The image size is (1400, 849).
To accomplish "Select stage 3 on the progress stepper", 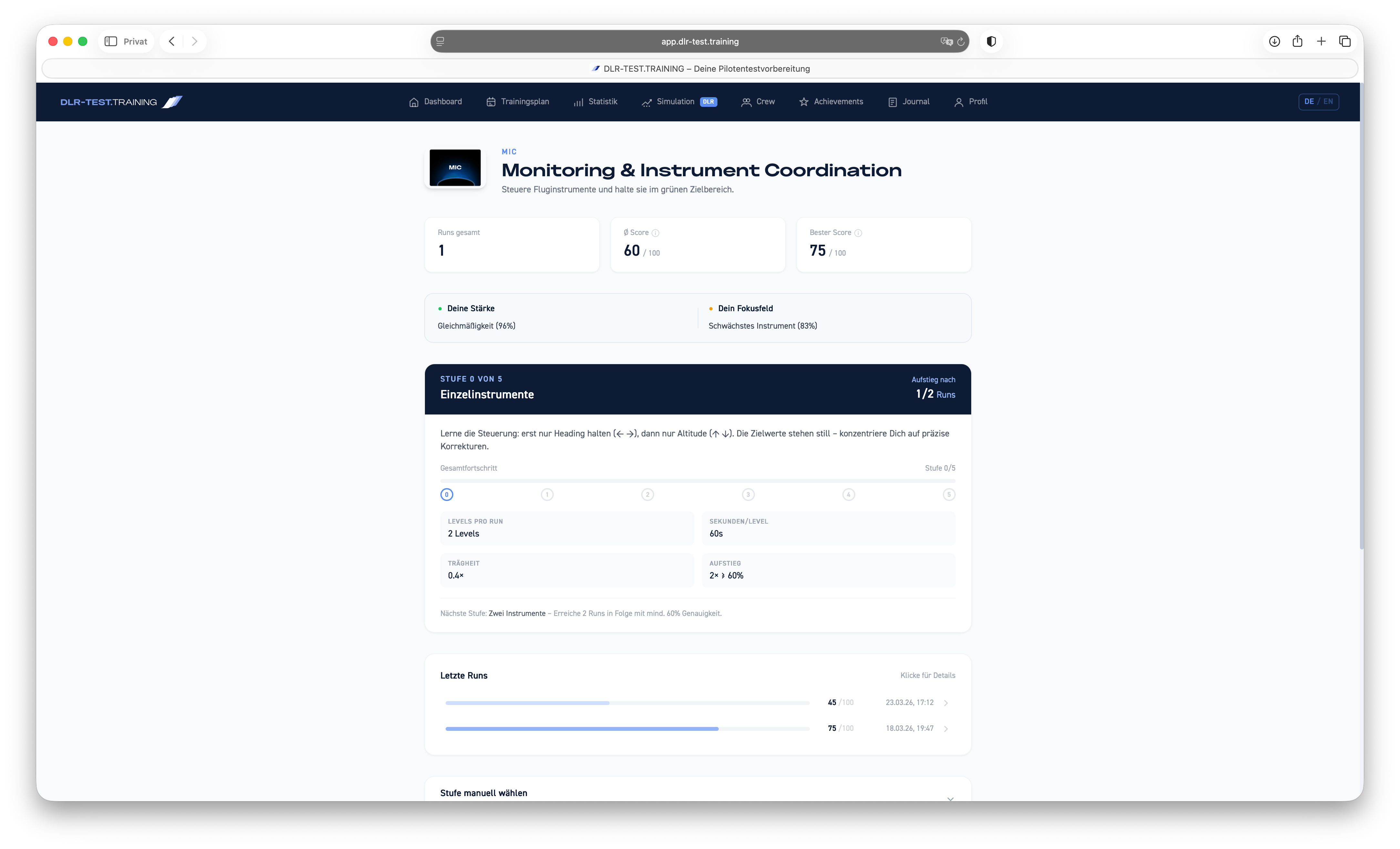I will (748, 494).
